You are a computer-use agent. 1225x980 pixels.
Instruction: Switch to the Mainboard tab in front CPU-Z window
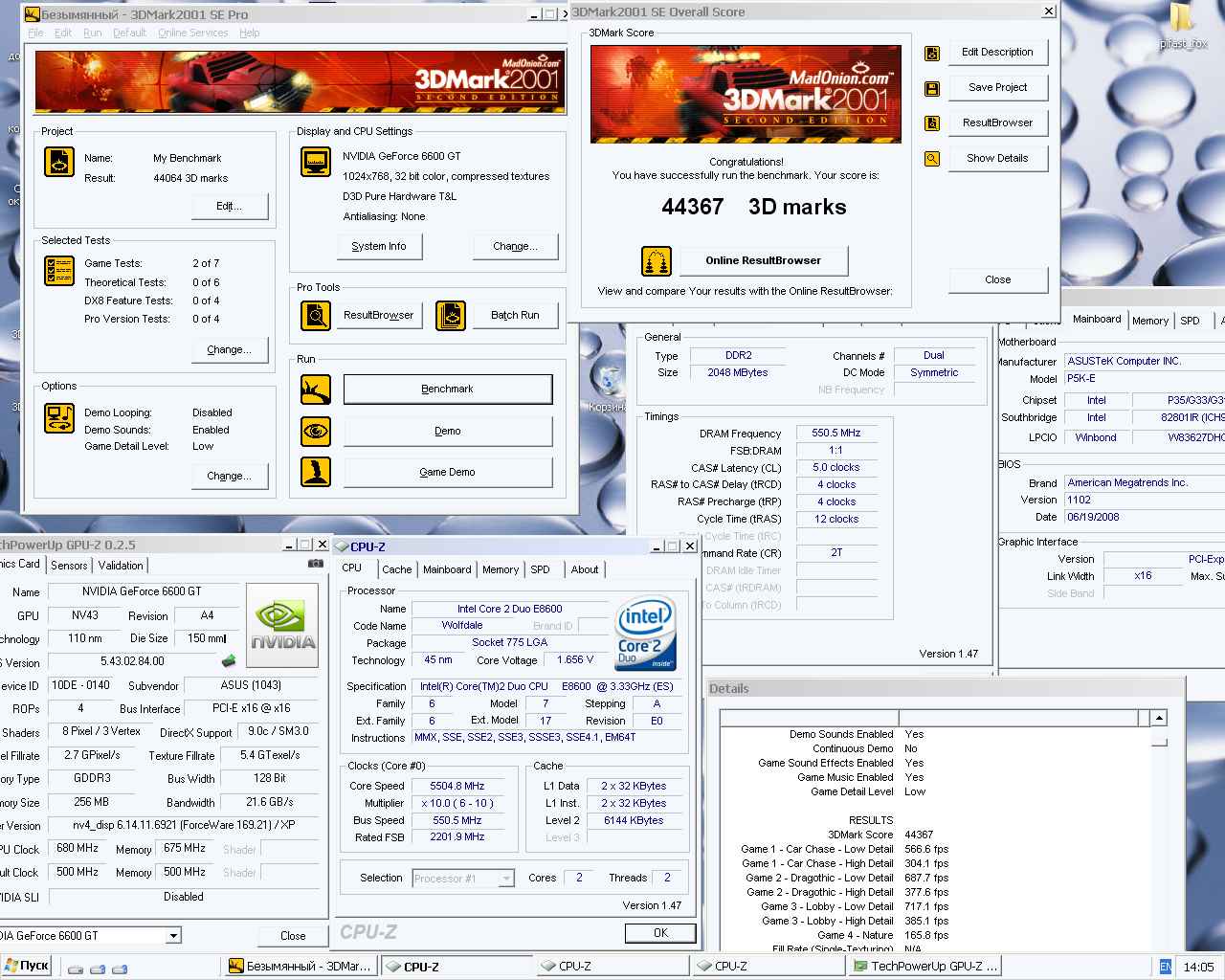447,569
